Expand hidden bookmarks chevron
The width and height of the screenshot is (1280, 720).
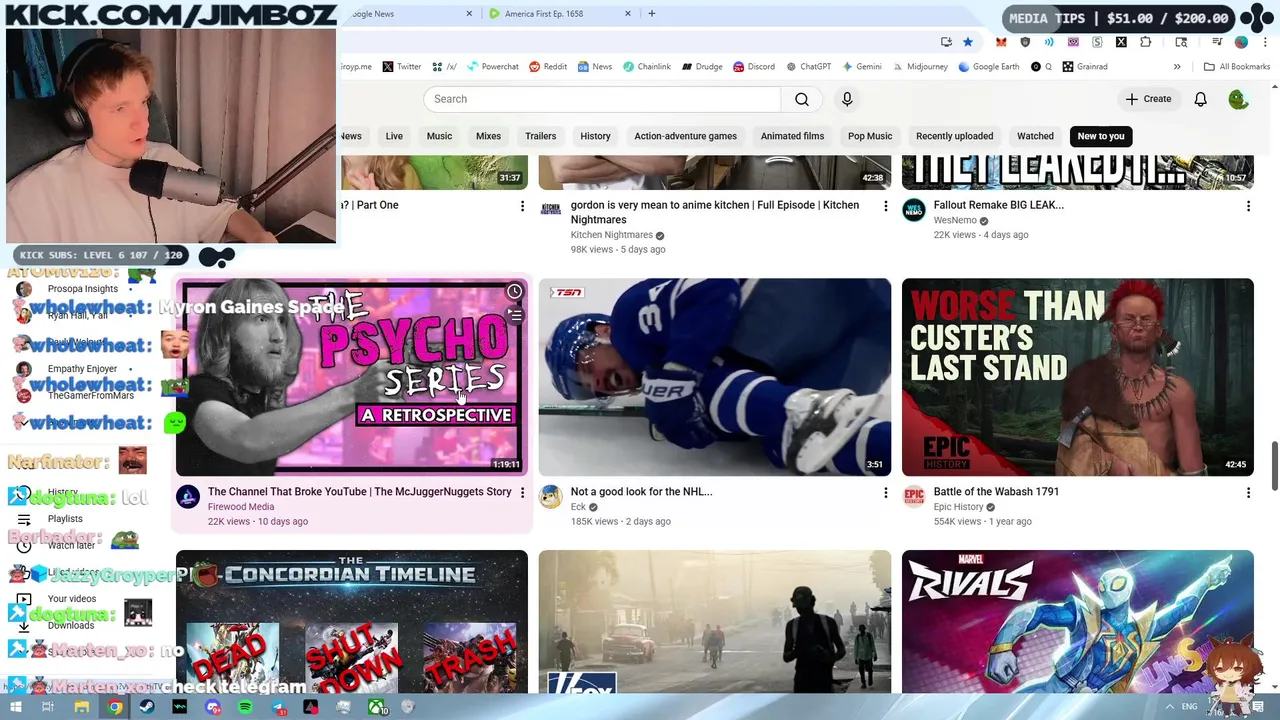(x=1177, y=67)
